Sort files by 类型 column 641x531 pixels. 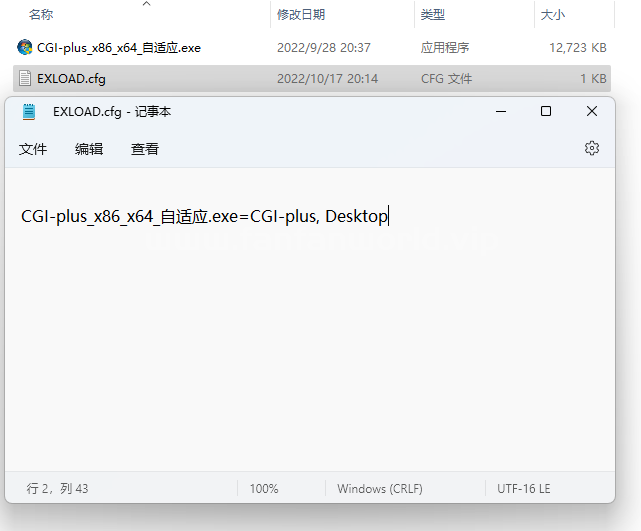pos(433,15)
